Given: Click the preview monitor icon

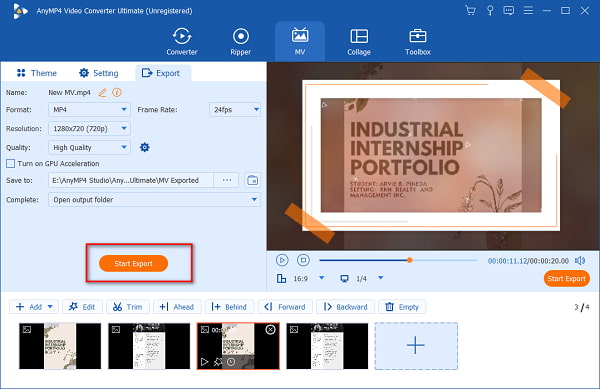Looking at the screenshot, I should [344, 278].
